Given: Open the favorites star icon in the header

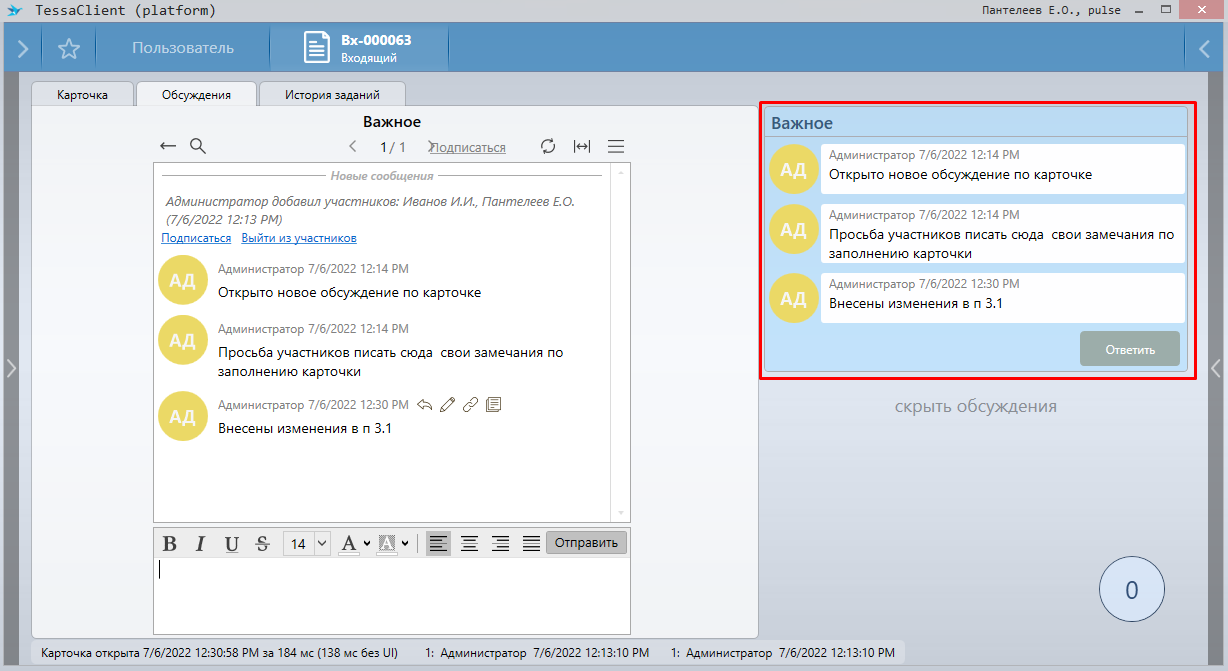Looking at the screenshot, I should tap(68, 49).
